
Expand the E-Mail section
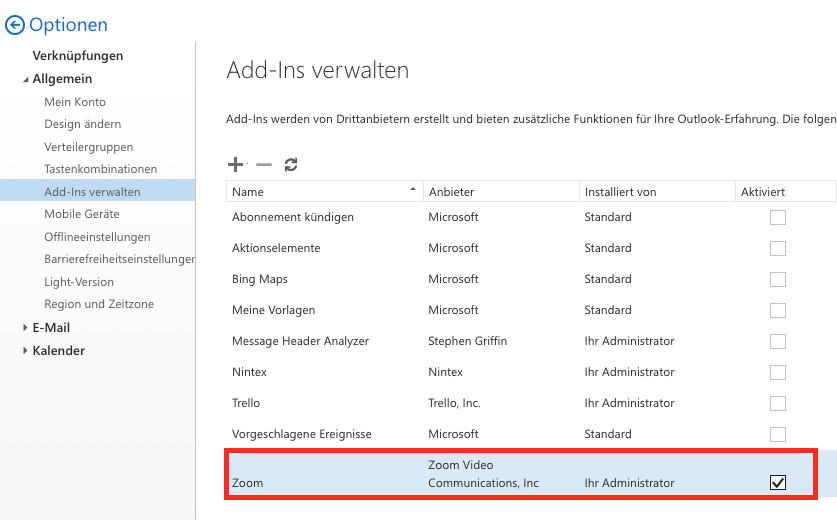26,328
